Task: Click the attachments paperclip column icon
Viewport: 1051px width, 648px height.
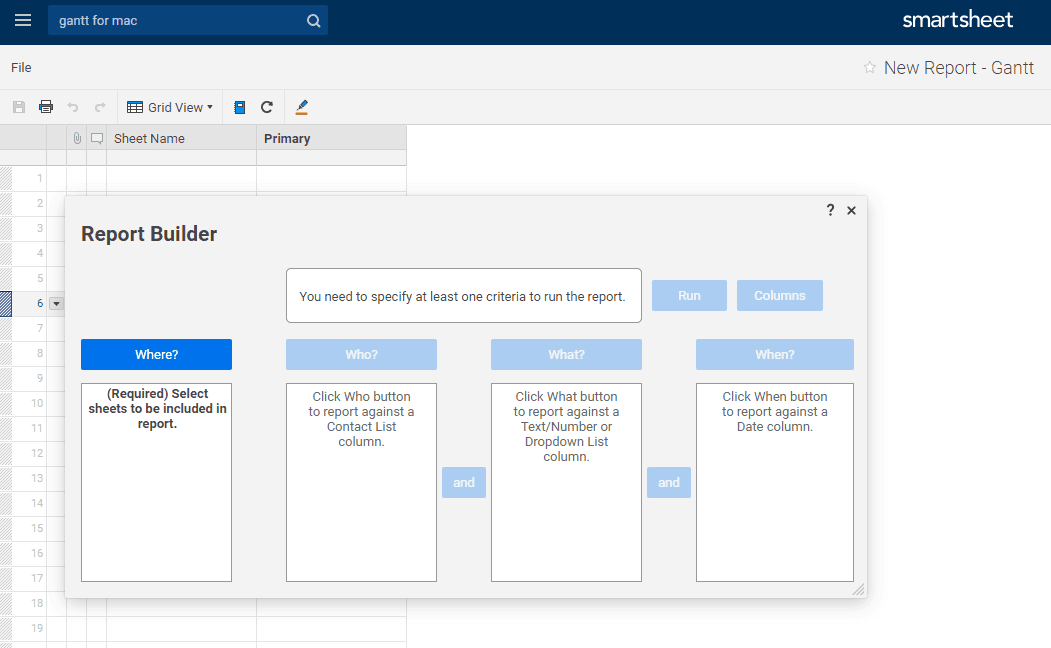Action: pos(77,139)
